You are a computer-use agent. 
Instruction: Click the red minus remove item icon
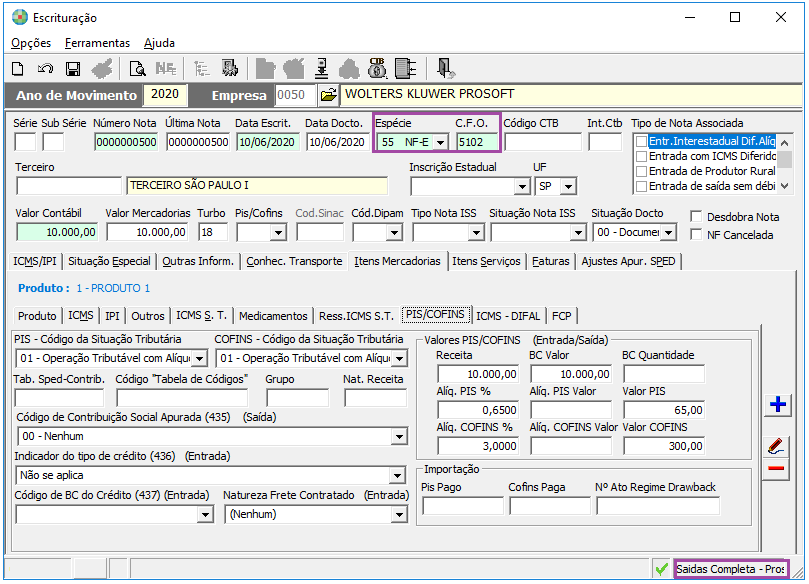click(x=776, y=468)
